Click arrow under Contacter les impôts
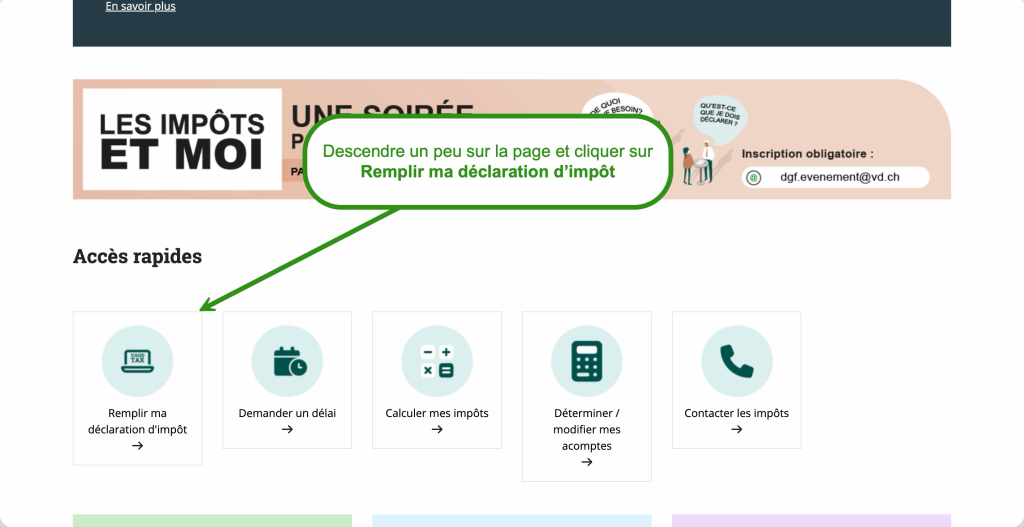The image size is (1024, 527). (736, 430)
